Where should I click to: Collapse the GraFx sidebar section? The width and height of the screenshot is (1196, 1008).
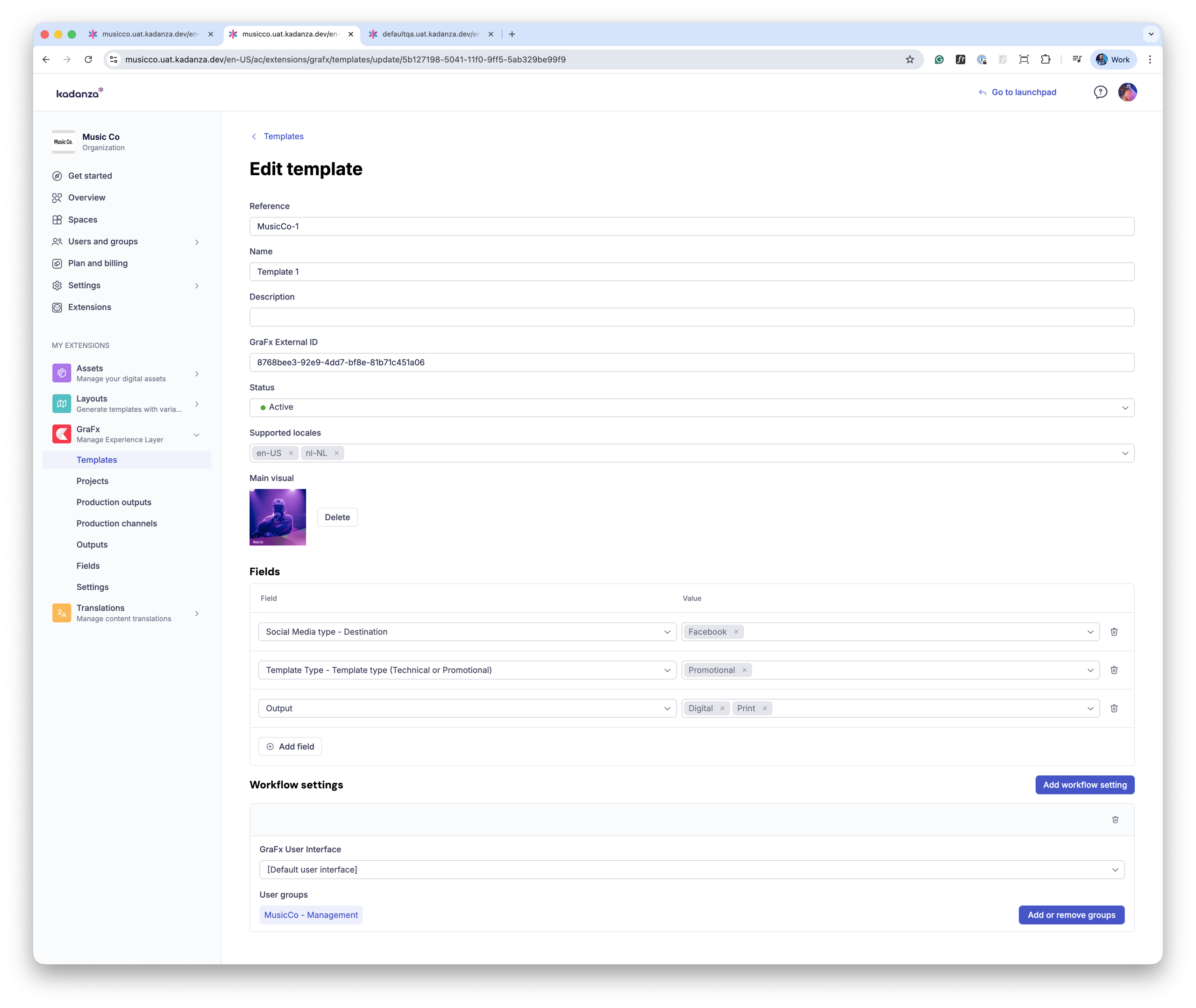tap(197, 434)
